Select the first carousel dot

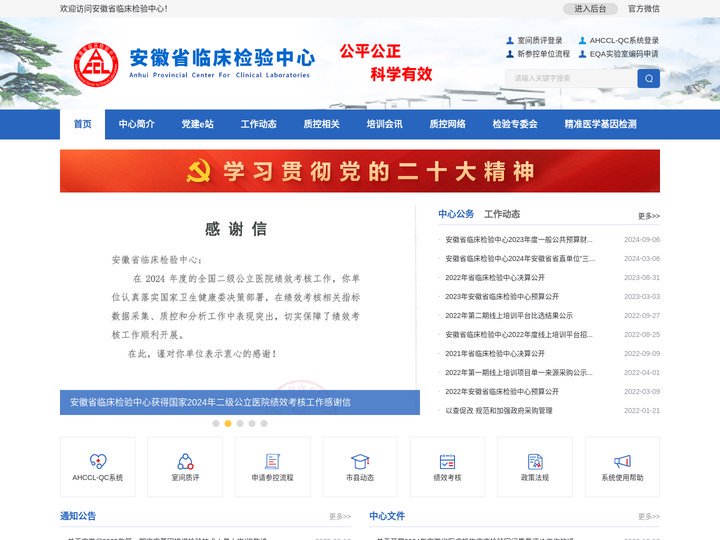click(x=216, y=423)
